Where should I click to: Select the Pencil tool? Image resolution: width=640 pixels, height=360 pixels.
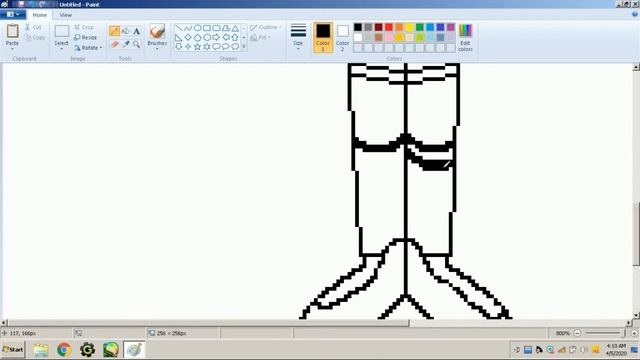point(114,31)
